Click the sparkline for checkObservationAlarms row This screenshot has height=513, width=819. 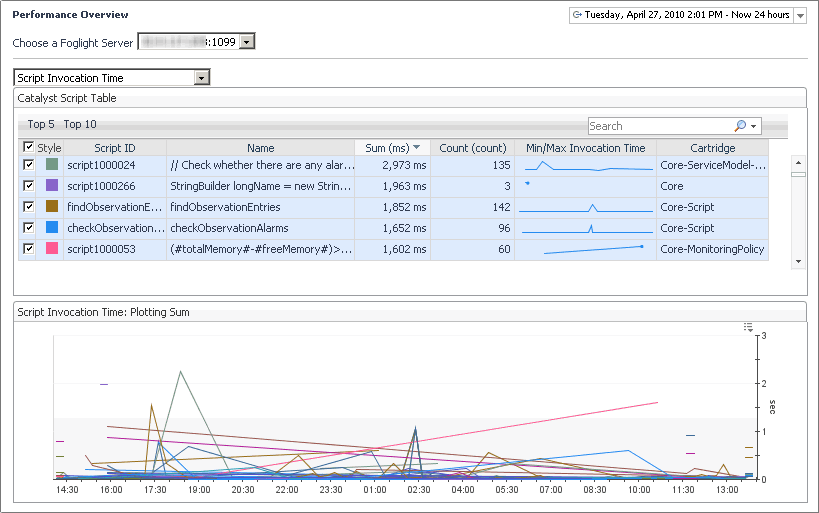point(585,228)
